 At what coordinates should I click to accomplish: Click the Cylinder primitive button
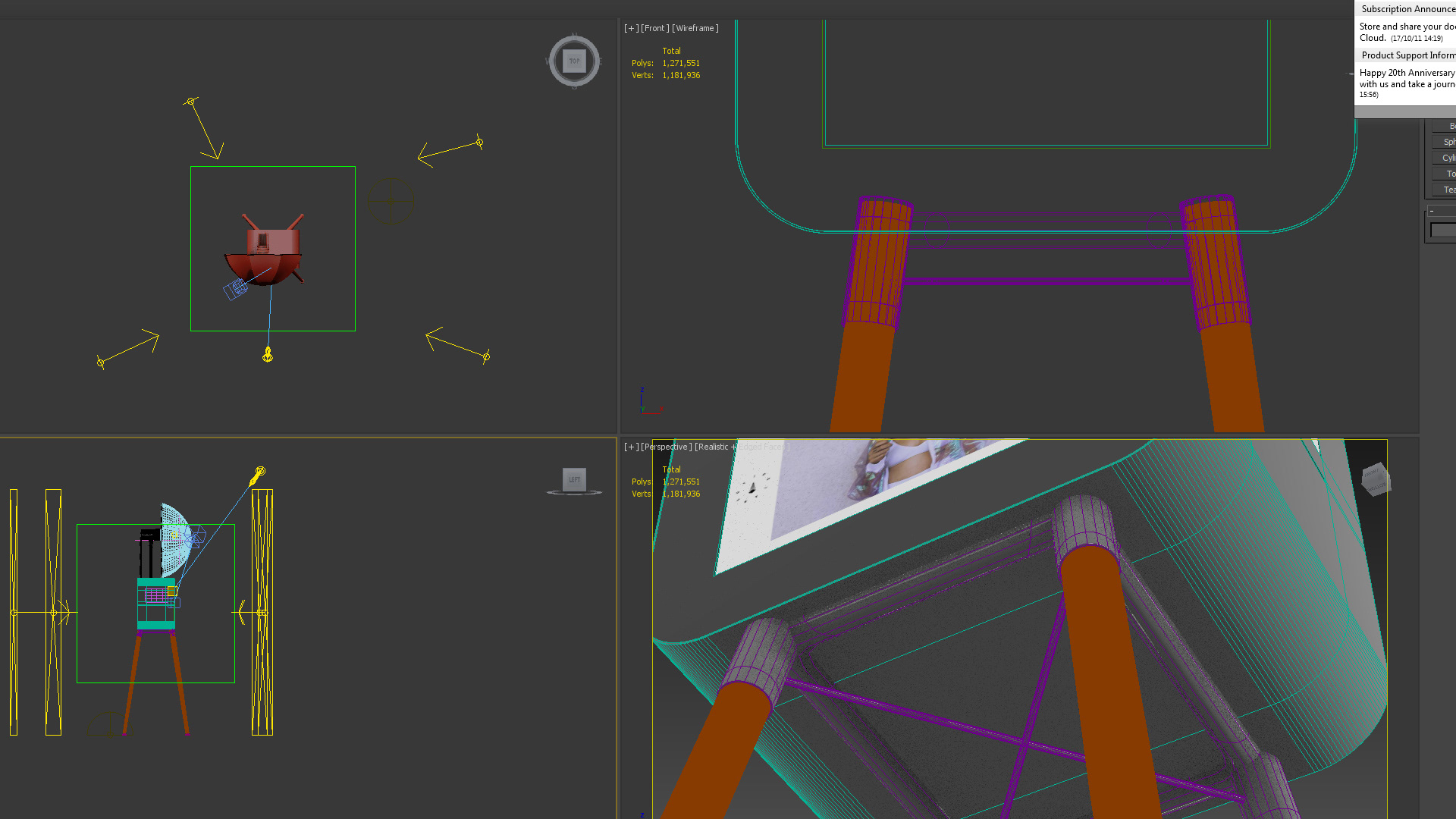(x=1445, y=158)
